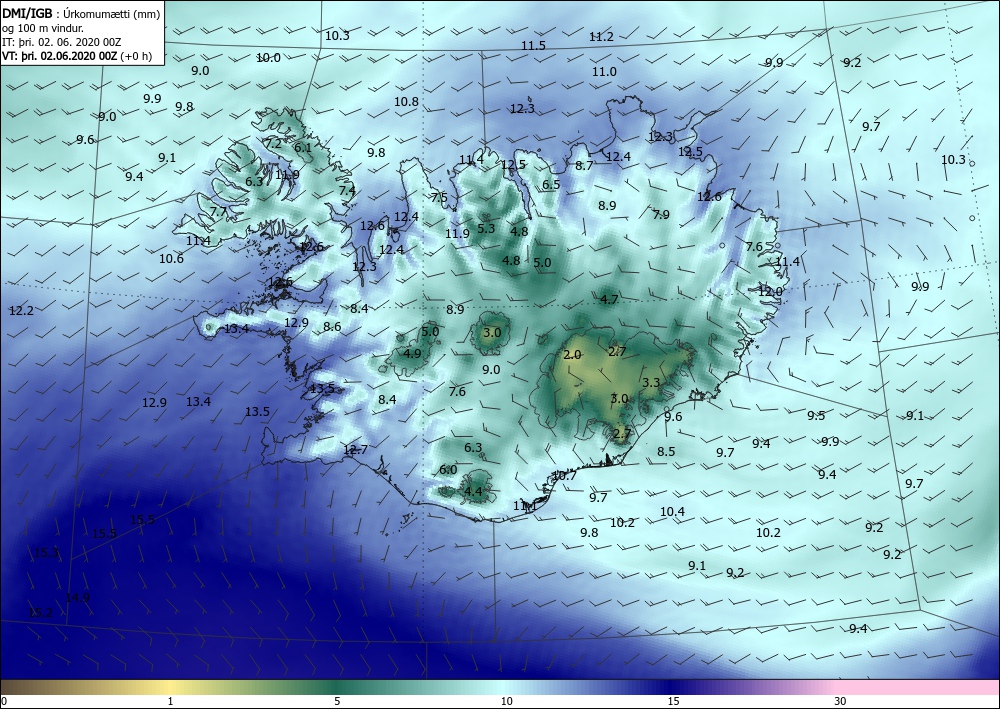
Task: Click the colour scale label '5'
Action: click(337, 702)
